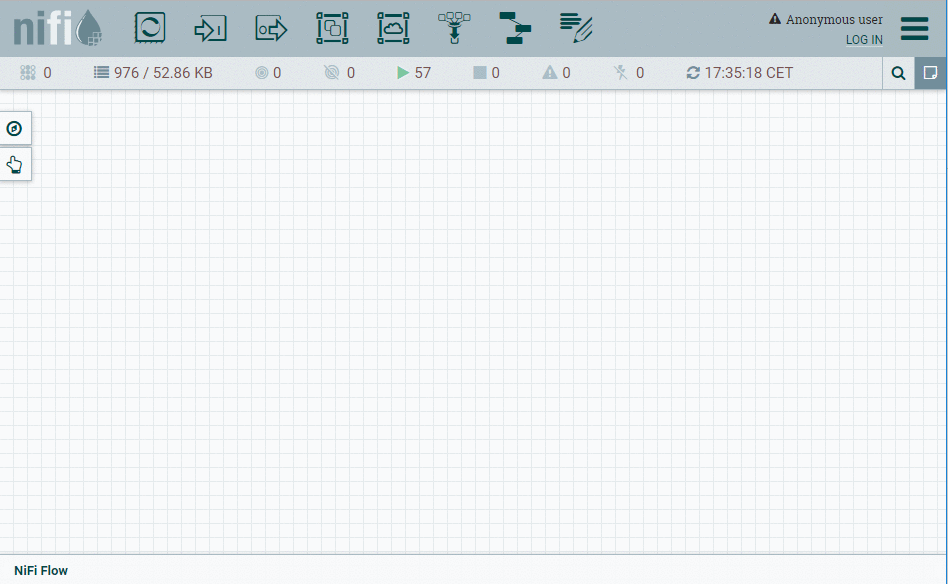This screenshot has width=948, height=584.
Task: Toggle the bulletin board button
Action: tap(930, 73)
